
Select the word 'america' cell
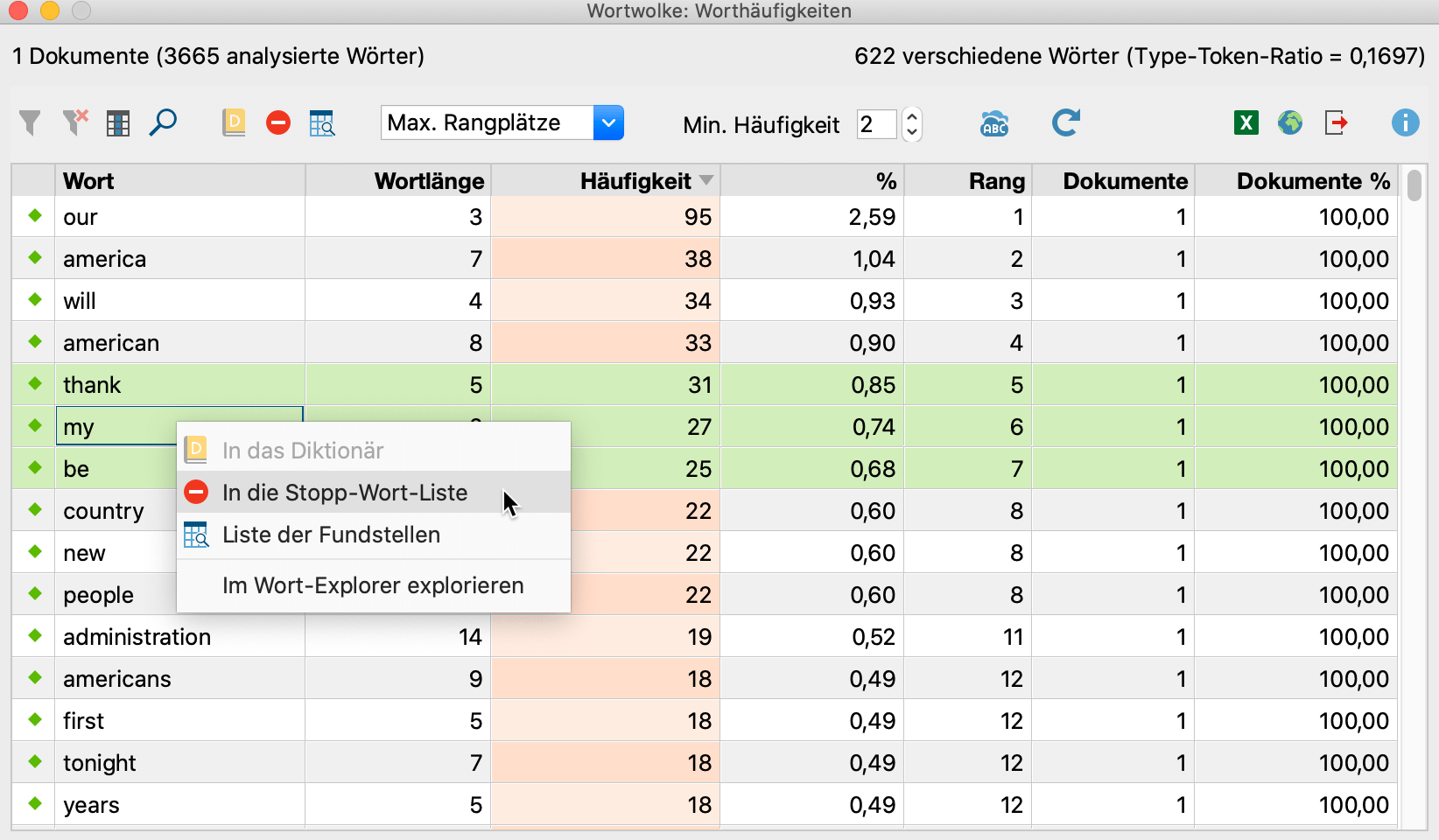pos(180,259)
